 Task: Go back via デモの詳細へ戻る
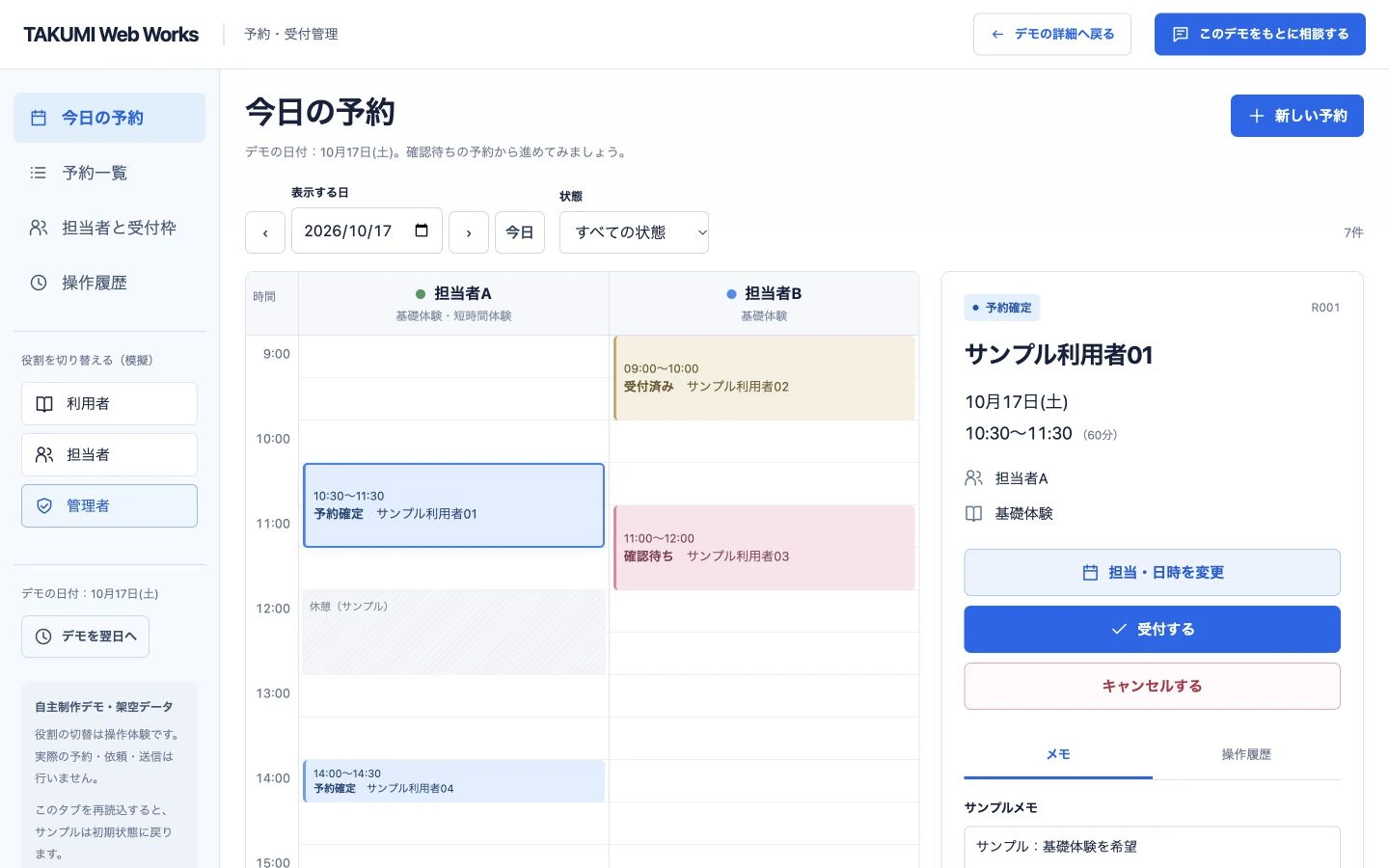tap(1051, 34)
